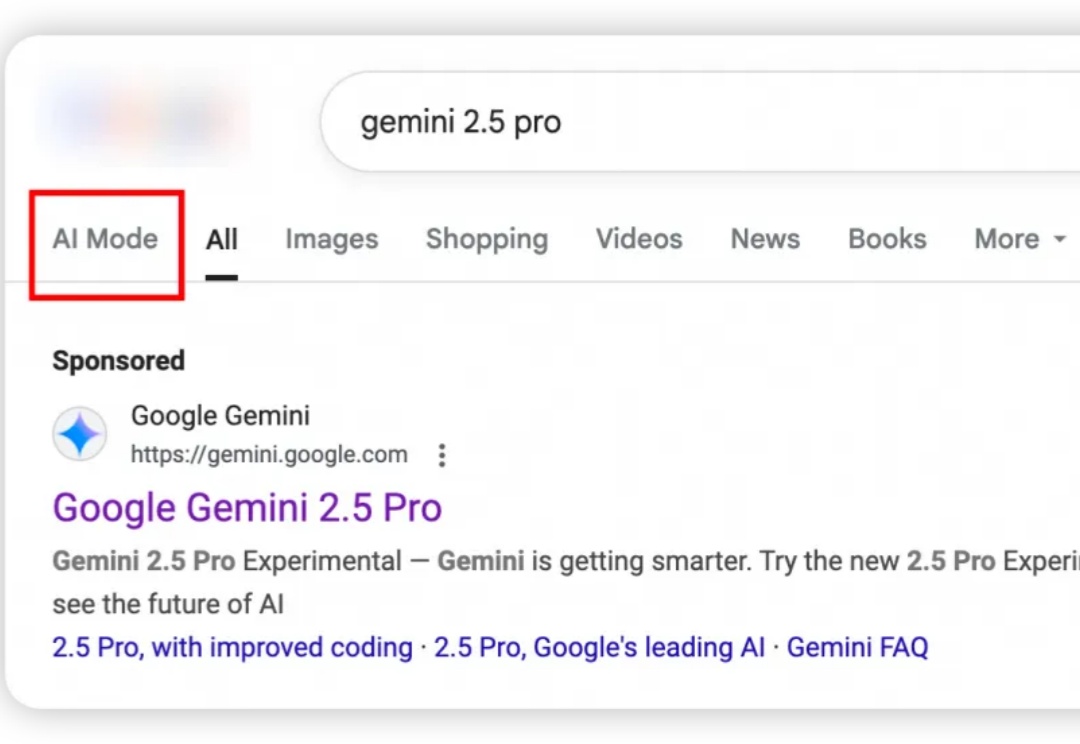The height and width of the screenshot is (744, 1080).
Task: Open the Gemini FAQ sitelink
Action: (x=858, y=648)
